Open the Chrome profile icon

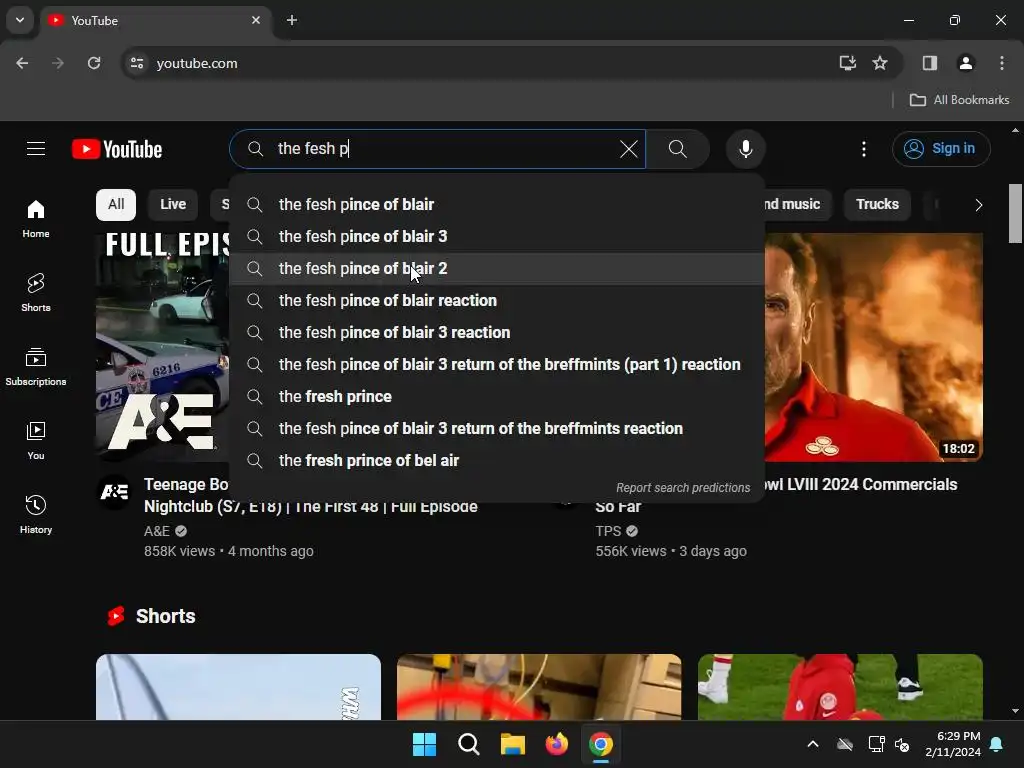coord(965,63)
